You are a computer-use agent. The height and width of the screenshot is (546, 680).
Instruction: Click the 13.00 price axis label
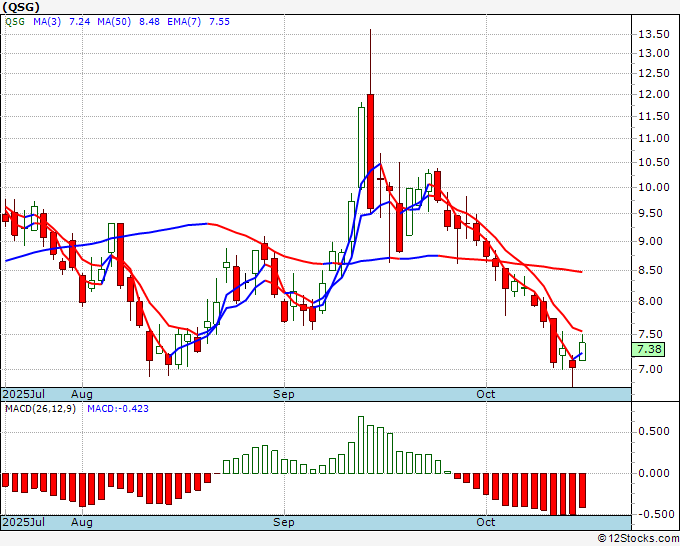click(654, 53)
